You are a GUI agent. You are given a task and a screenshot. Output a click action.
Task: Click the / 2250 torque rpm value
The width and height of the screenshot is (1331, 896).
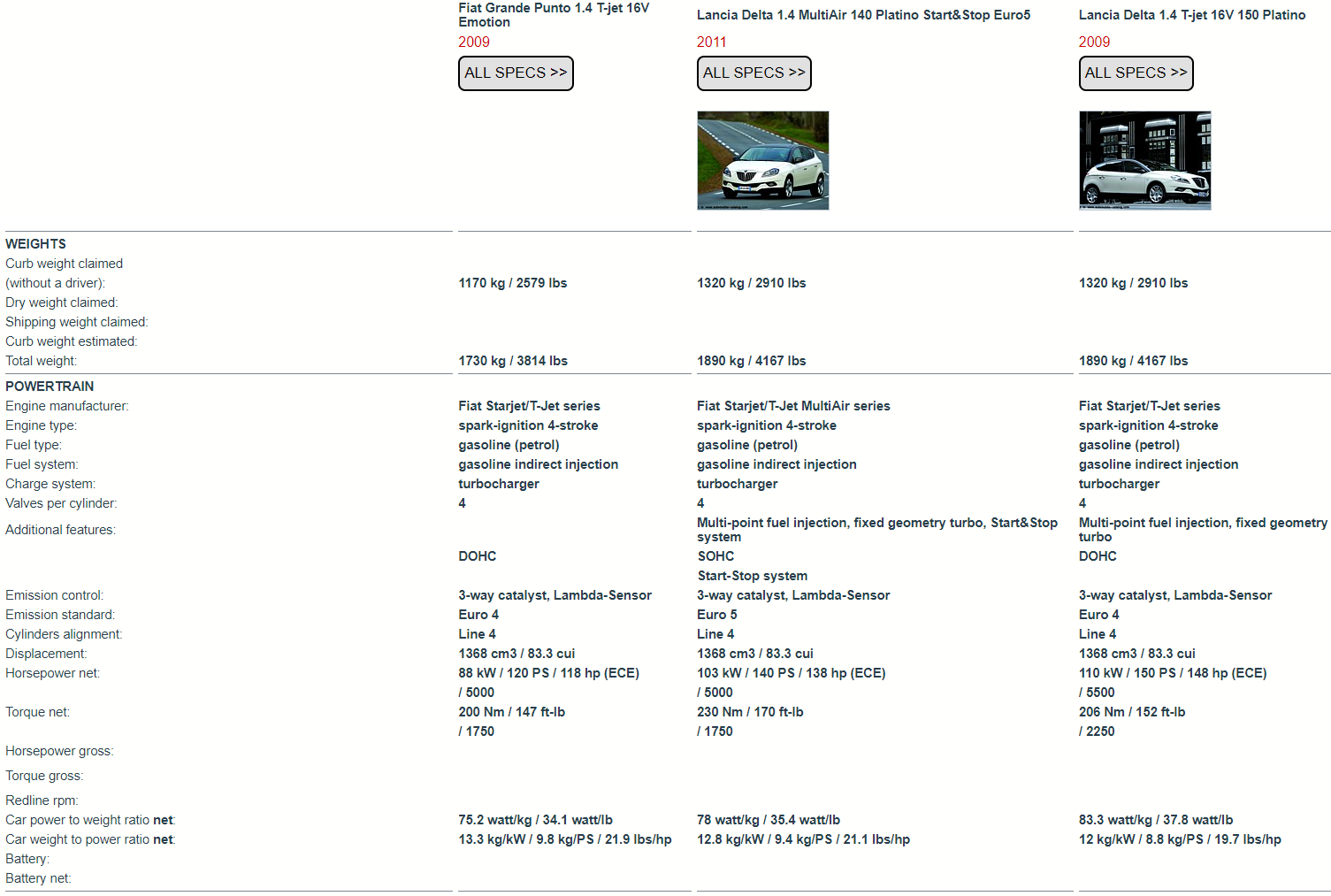point(1097,731)
